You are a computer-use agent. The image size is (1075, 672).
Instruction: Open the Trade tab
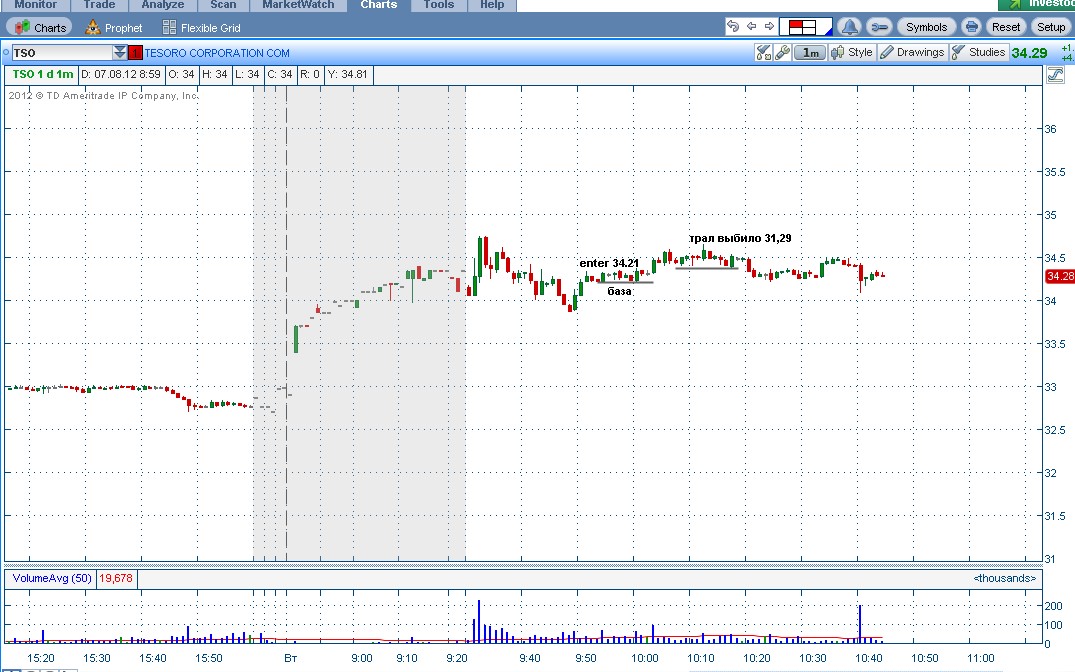99,5
